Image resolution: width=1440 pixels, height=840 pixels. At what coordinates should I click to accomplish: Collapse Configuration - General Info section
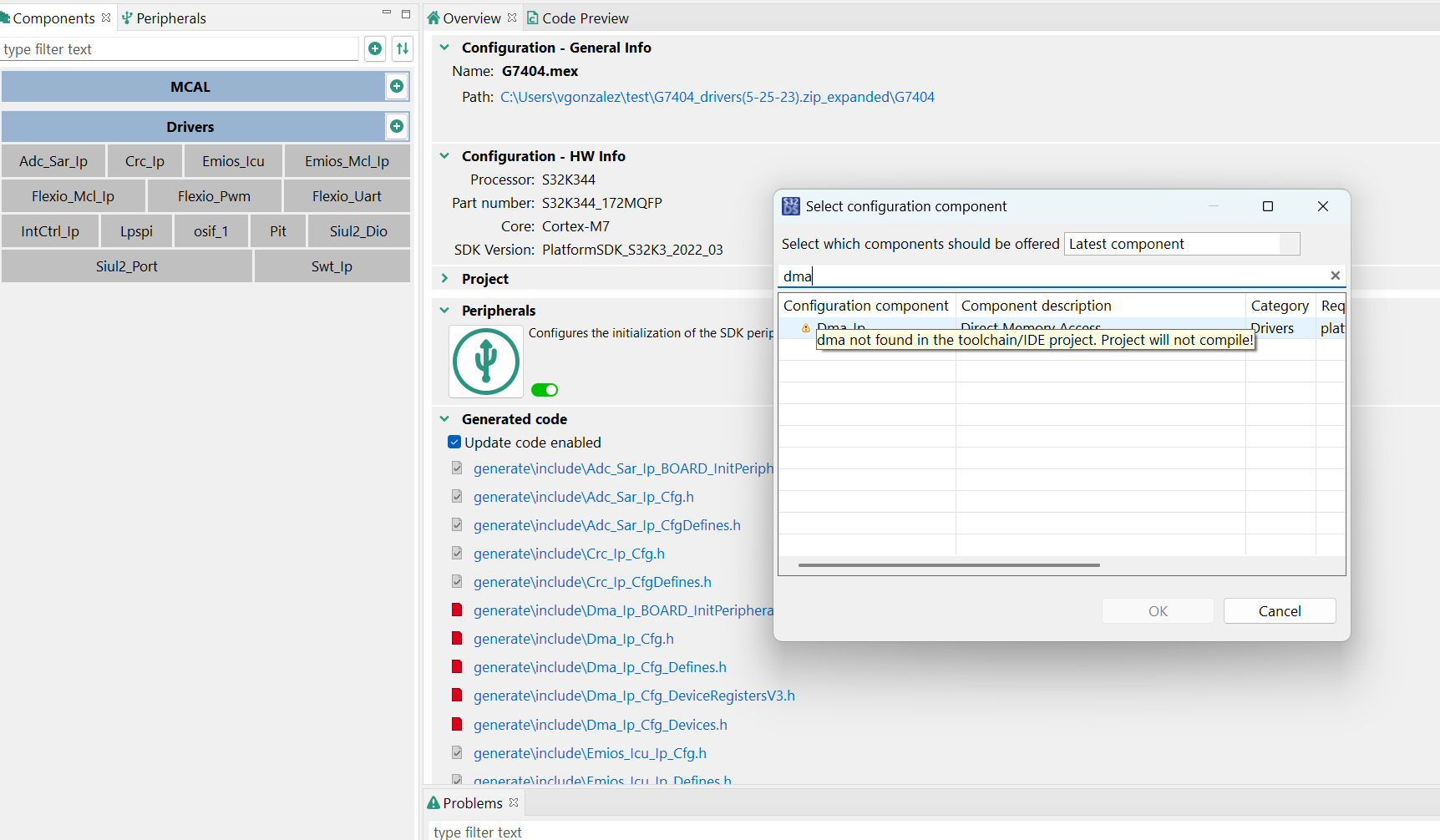tap(444, 48)
